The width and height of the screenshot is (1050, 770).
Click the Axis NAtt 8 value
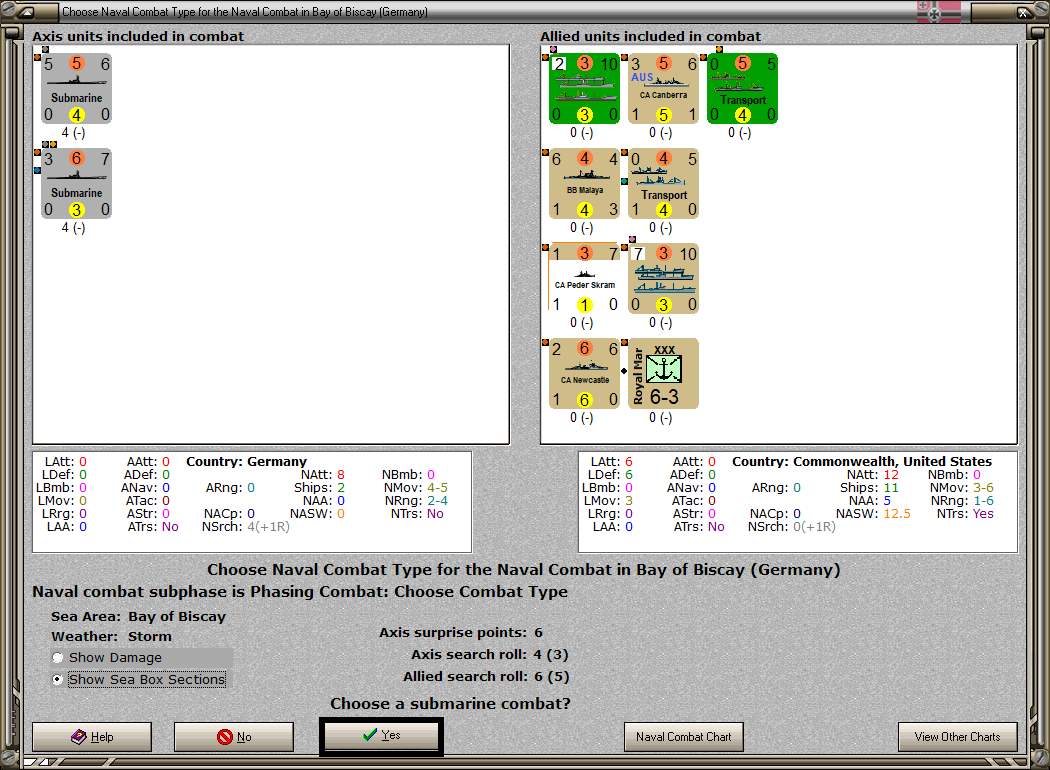point(341,474)
